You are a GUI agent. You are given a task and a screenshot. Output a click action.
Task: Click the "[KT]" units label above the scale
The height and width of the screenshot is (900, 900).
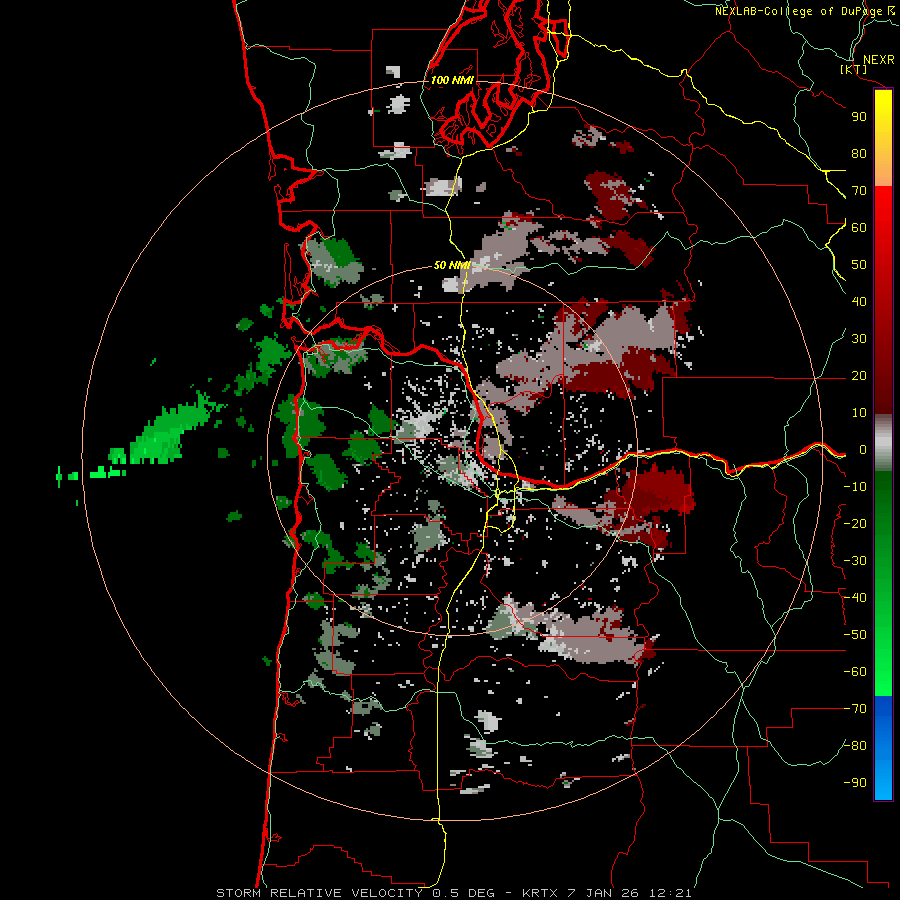tap(854, 69)
